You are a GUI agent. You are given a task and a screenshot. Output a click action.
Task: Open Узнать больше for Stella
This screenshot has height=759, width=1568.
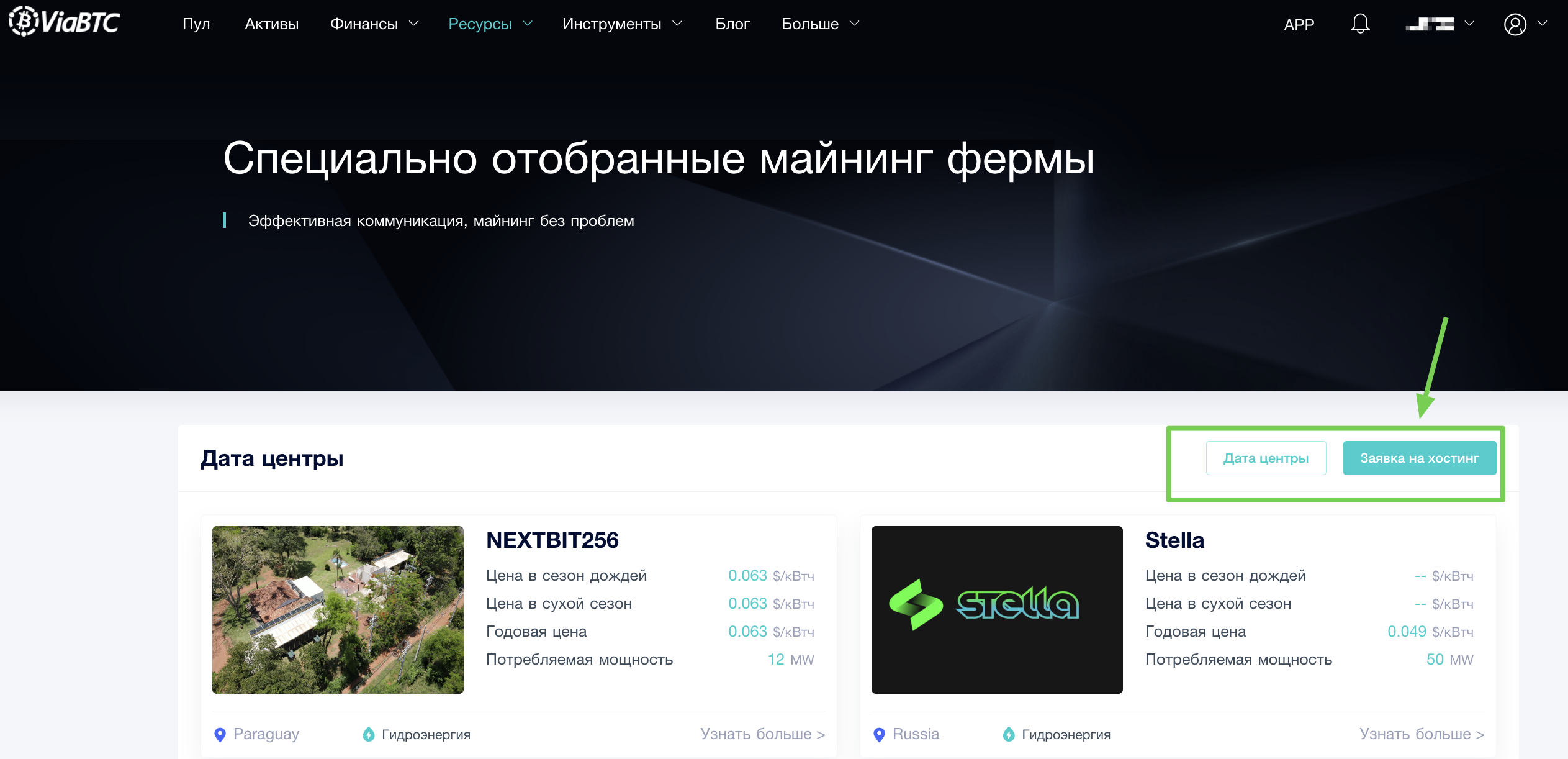click(1422, 734)
